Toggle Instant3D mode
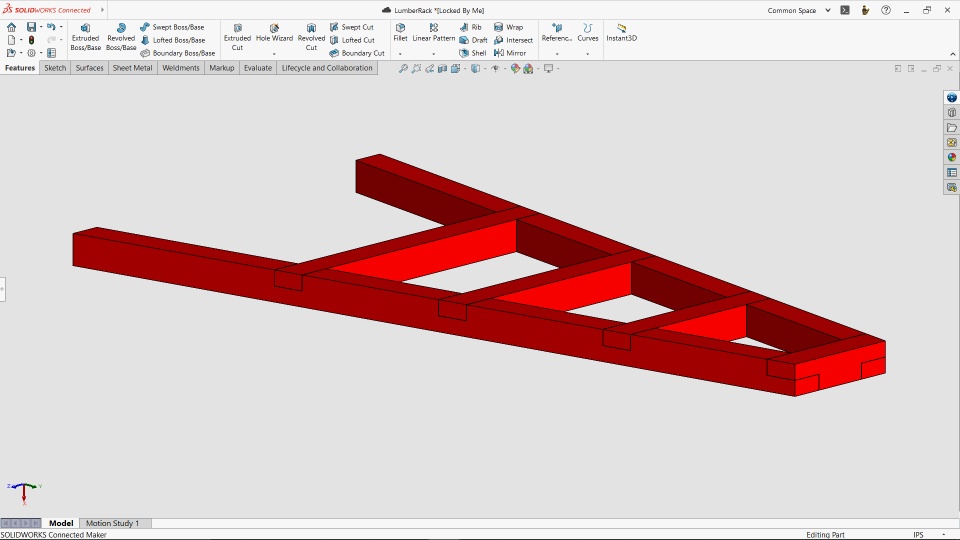The height and width of the screenshot is (540, 960). [621, 33]
